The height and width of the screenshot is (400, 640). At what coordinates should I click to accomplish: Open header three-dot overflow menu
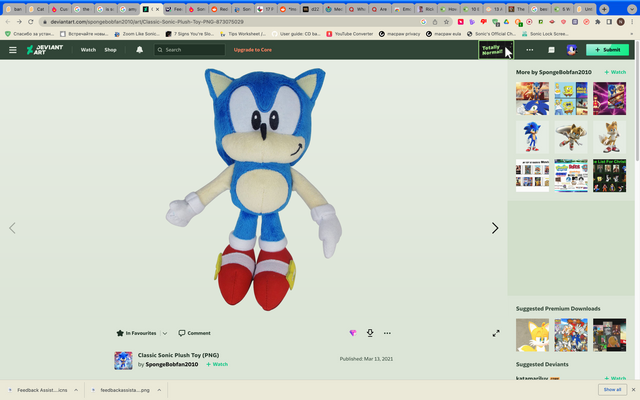530,49
